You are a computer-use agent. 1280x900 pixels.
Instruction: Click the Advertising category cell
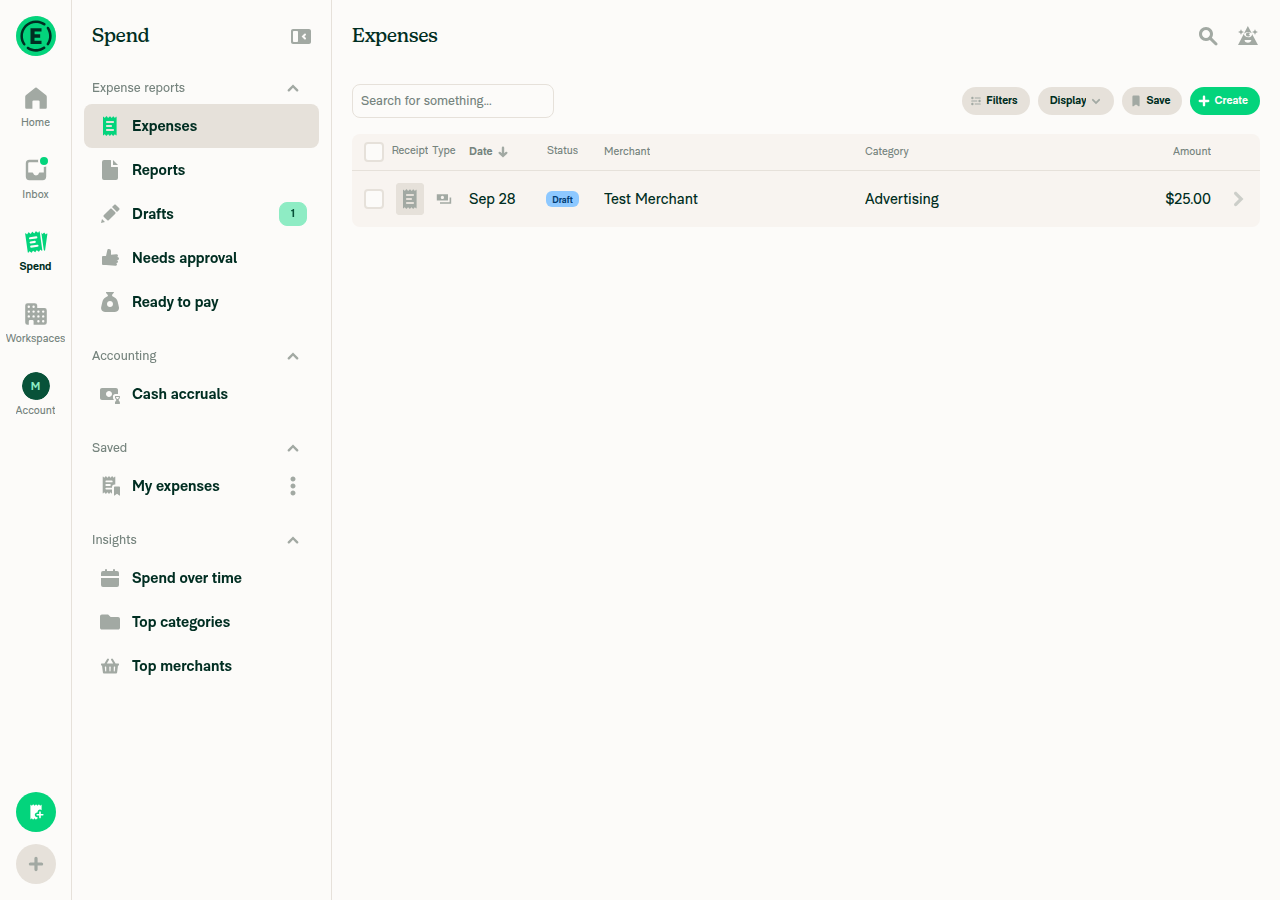pos(902,199)
